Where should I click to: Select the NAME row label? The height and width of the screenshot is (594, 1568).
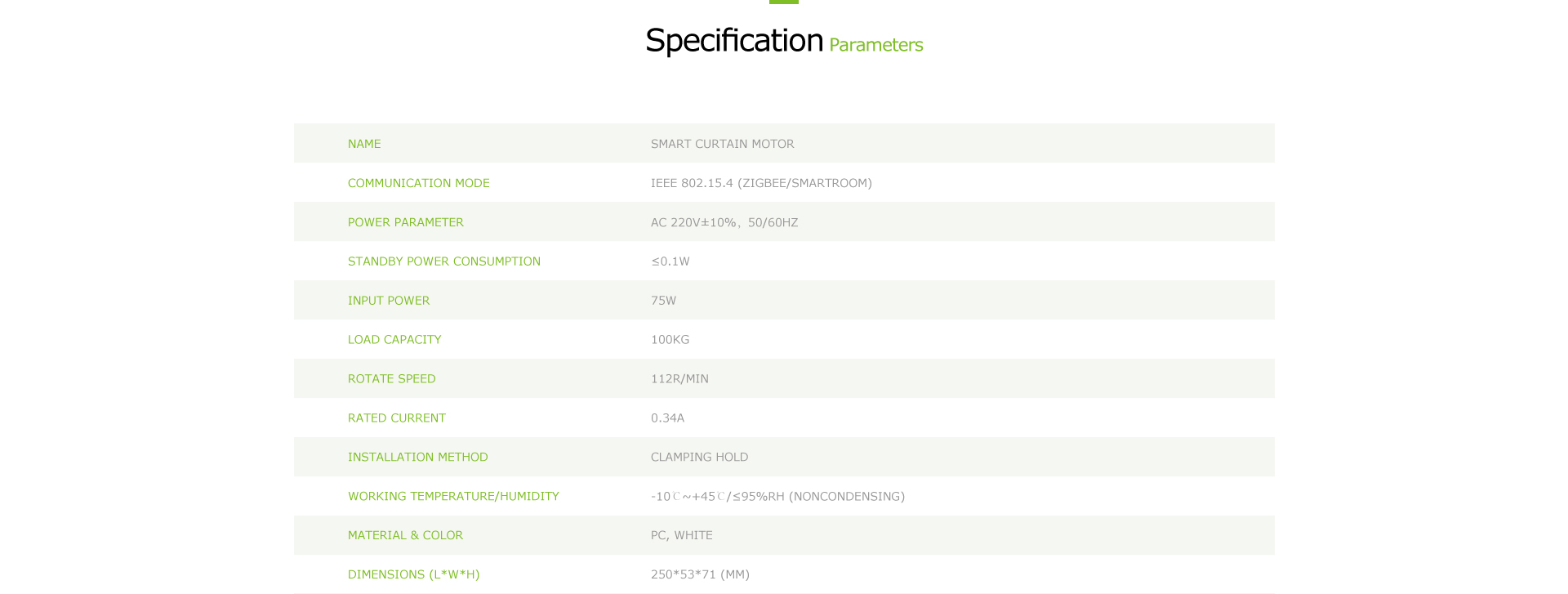364,144
